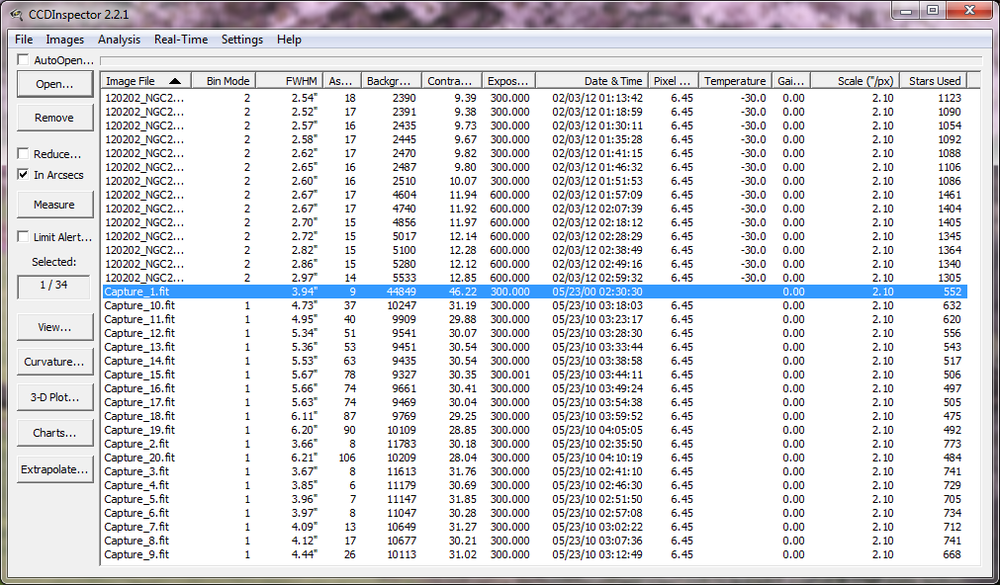Click the AutoOpen progress bar field
Screen dimensions: 1000x585
coord(541,61)
